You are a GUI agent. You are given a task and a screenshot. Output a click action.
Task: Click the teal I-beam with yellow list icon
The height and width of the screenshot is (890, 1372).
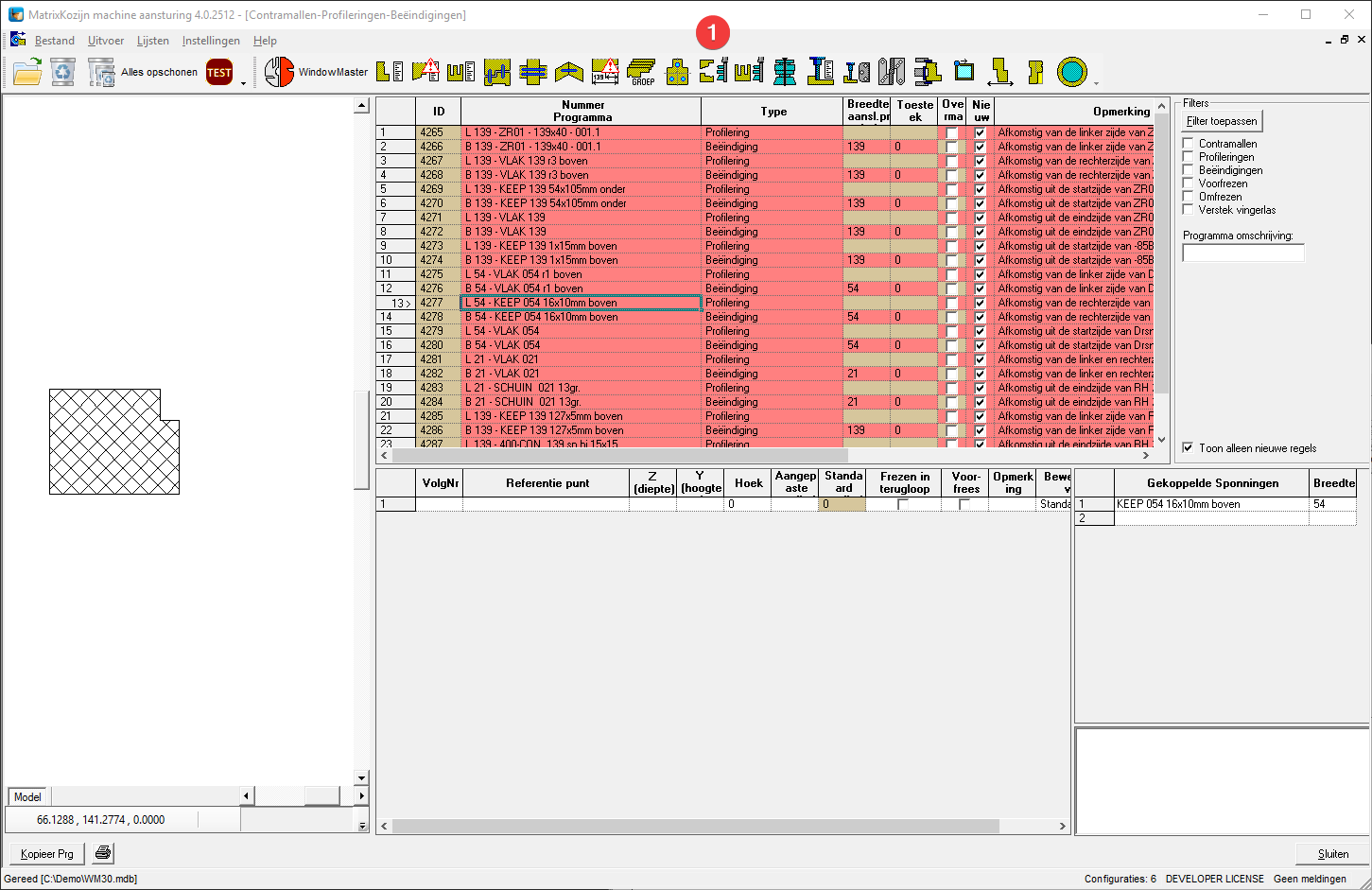tap(821, 72)
